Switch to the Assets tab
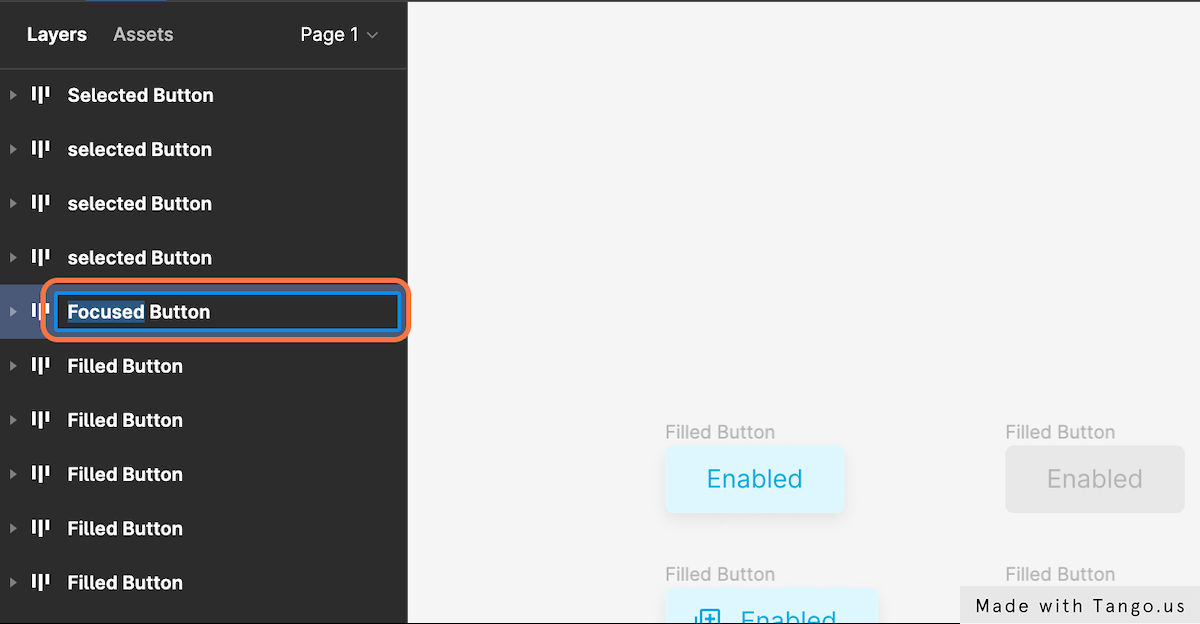1200x624 pixels. tap(143, 34)
